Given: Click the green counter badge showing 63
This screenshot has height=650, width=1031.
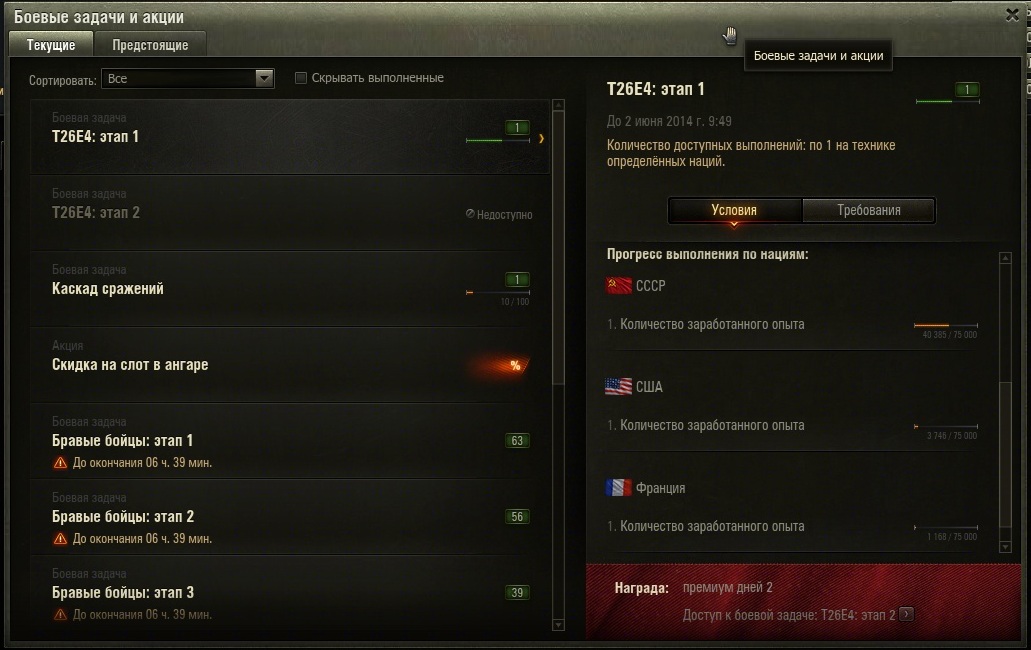Looking at the screenshot, I should [517, 440].
